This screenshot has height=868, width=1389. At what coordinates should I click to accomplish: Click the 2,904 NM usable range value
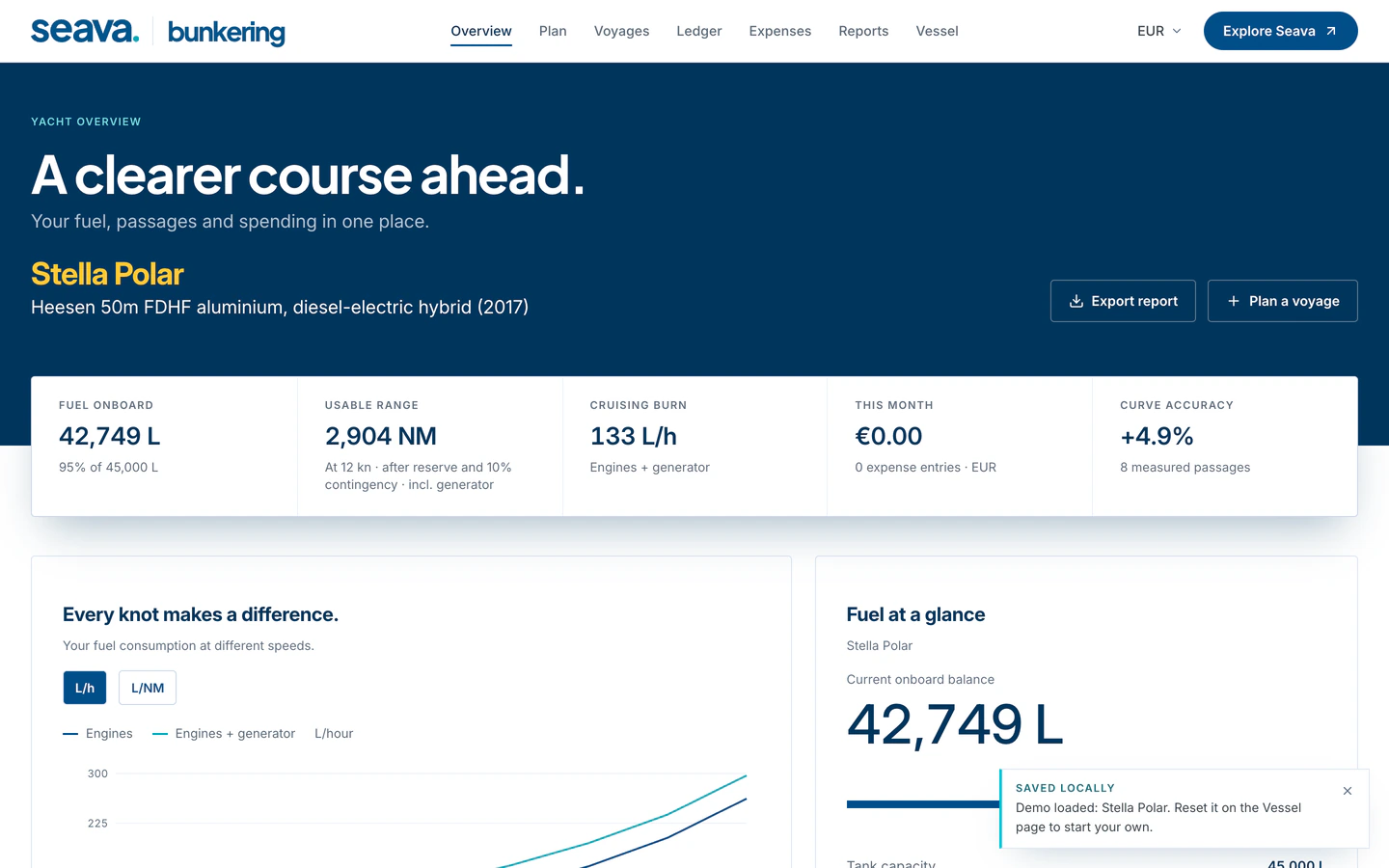click(x=381, y=436)
